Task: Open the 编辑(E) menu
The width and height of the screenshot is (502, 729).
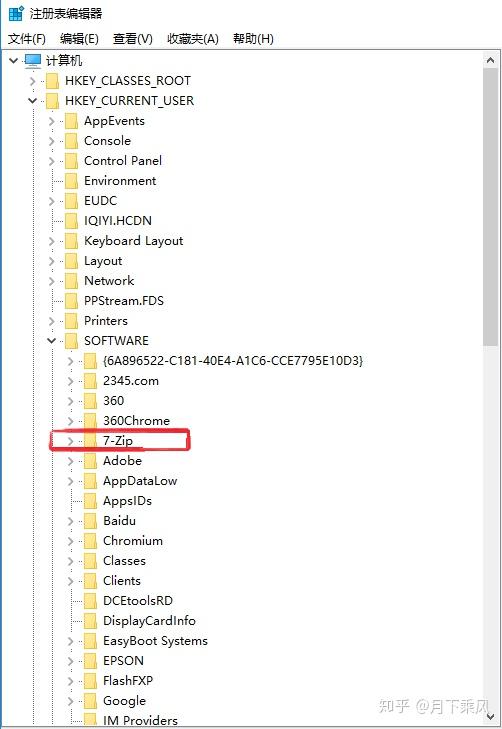Action: point(79,39)
